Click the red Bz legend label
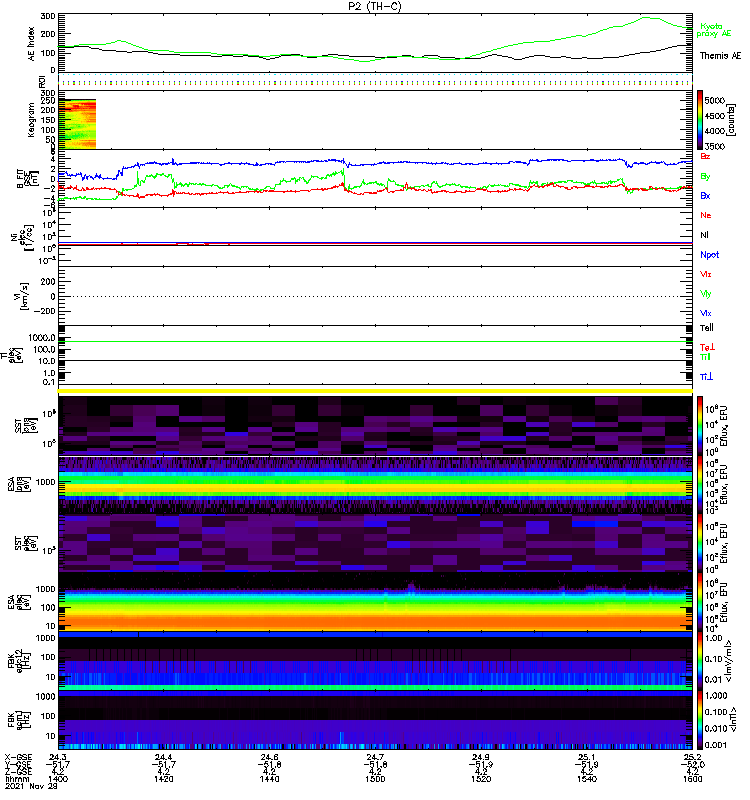 coord(705,156)
